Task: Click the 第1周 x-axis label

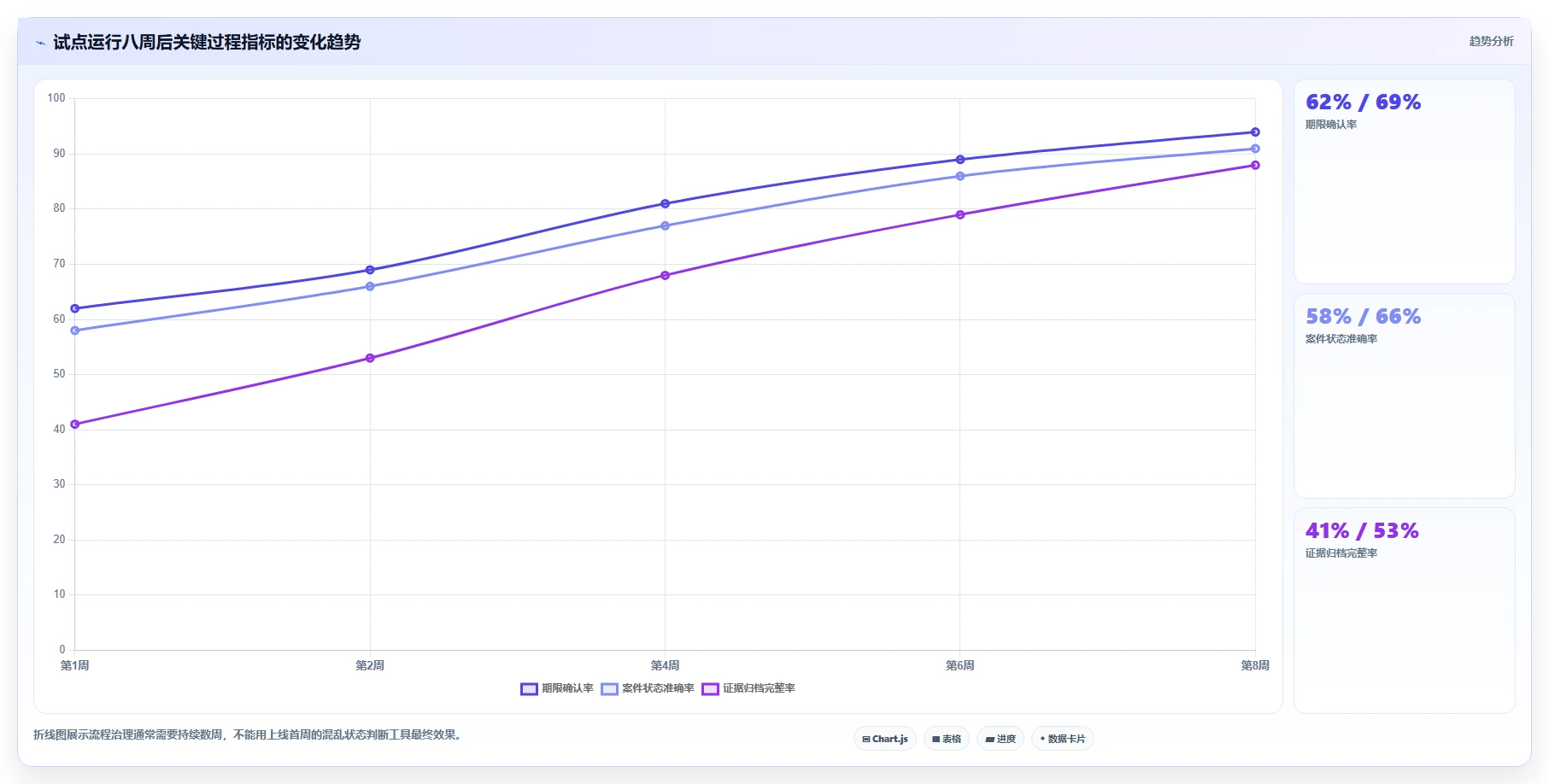Action: click(x=75, y=665)
